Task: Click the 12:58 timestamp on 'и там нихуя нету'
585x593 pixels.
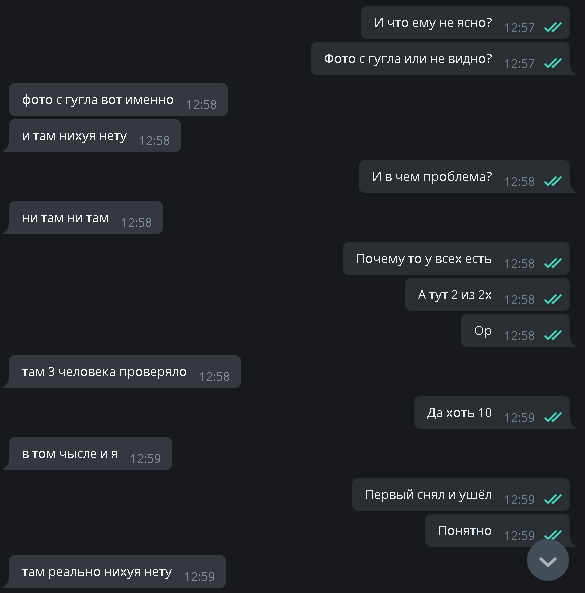Action: coord(154,141)
